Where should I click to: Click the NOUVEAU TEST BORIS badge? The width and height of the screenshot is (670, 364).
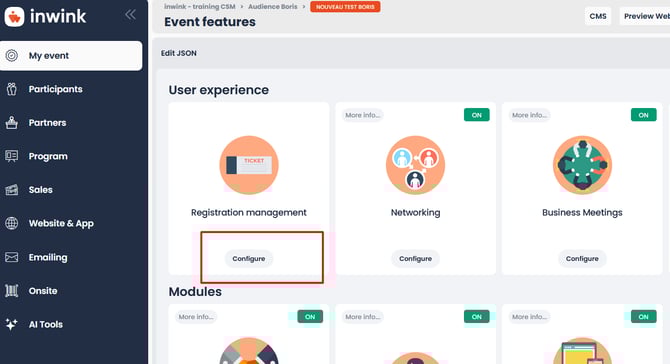click(345, 7)
